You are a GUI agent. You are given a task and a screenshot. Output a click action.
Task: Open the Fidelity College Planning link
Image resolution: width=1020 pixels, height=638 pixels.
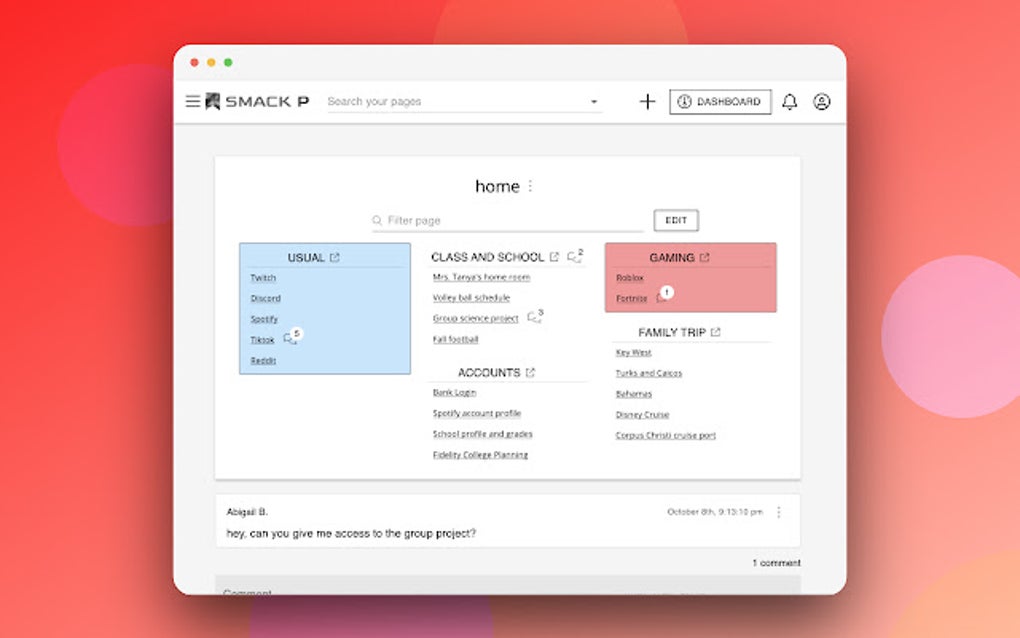point(481,455)
